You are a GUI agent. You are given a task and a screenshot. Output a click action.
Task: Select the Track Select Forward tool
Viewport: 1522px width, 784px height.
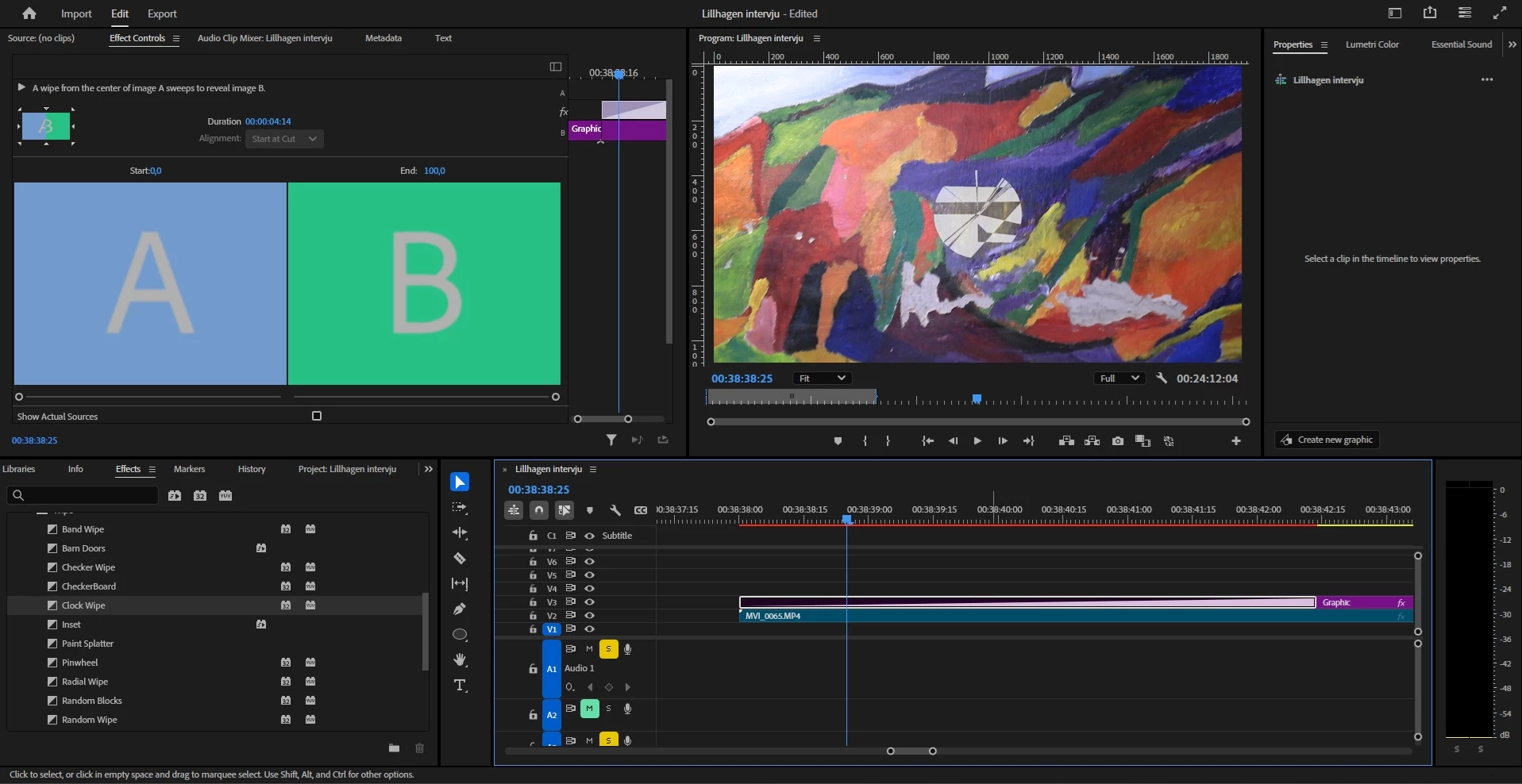pyautogui.click(x=460, y=507)
